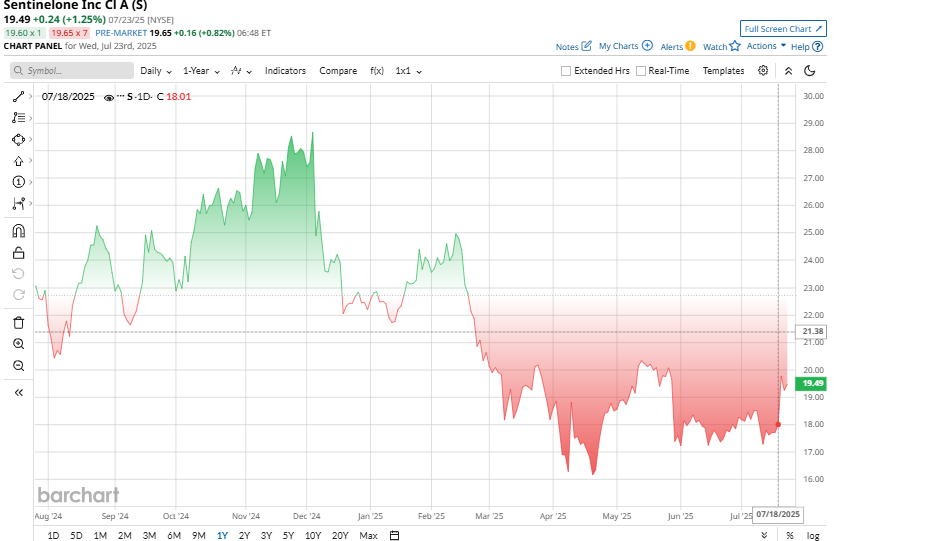Open the Notes link
The image size is (928, 541).
pos(567,47)
